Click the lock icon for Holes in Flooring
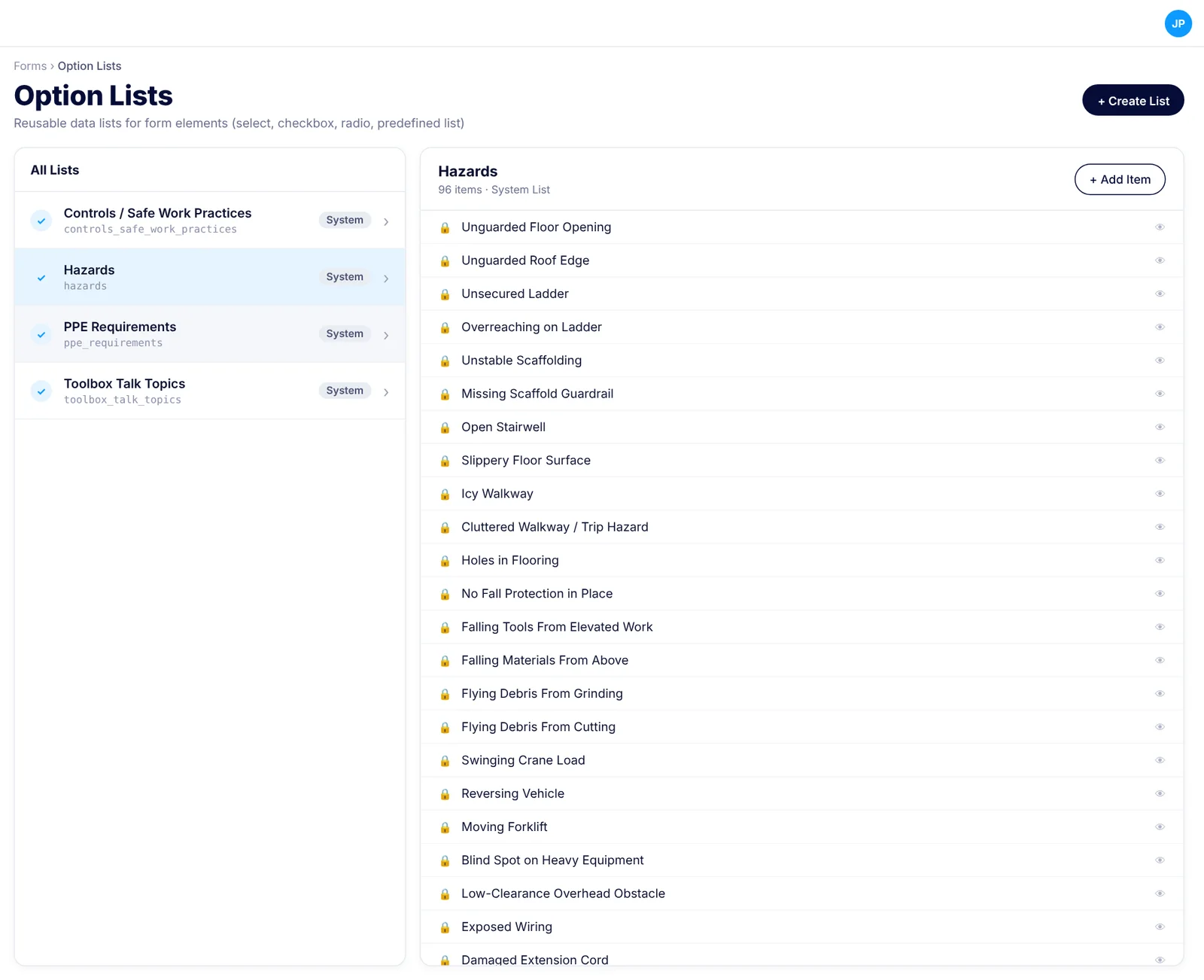 (445, 561)
